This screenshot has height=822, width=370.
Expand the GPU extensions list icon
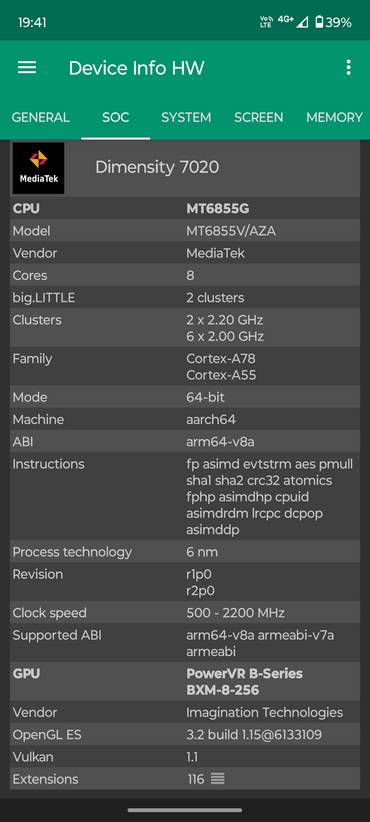coord(217,779)
